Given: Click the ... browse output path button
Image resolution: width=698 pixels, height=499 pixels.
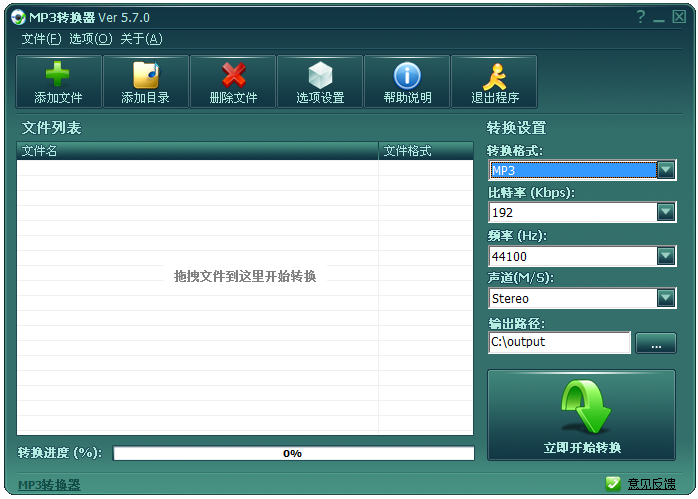Looking at the screenshot, I should coord(656,343).
